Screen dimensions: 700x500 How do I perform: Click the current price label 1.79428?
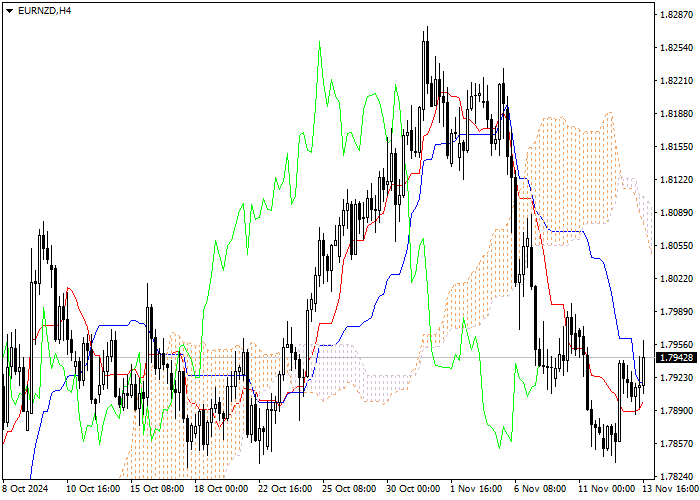point(676,358)
